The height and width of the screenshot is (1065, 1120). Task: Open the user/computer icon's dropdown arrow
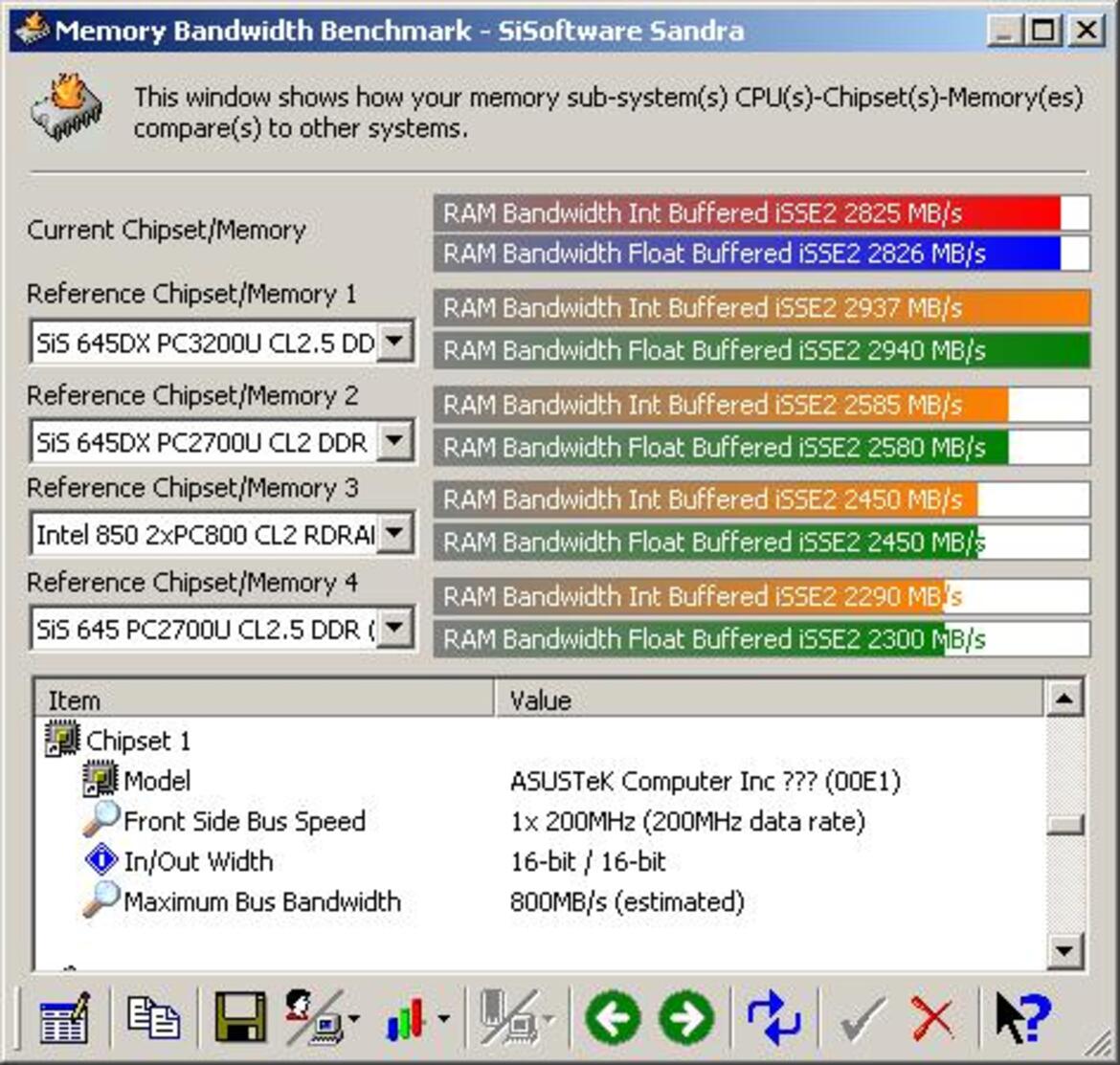354,1019
